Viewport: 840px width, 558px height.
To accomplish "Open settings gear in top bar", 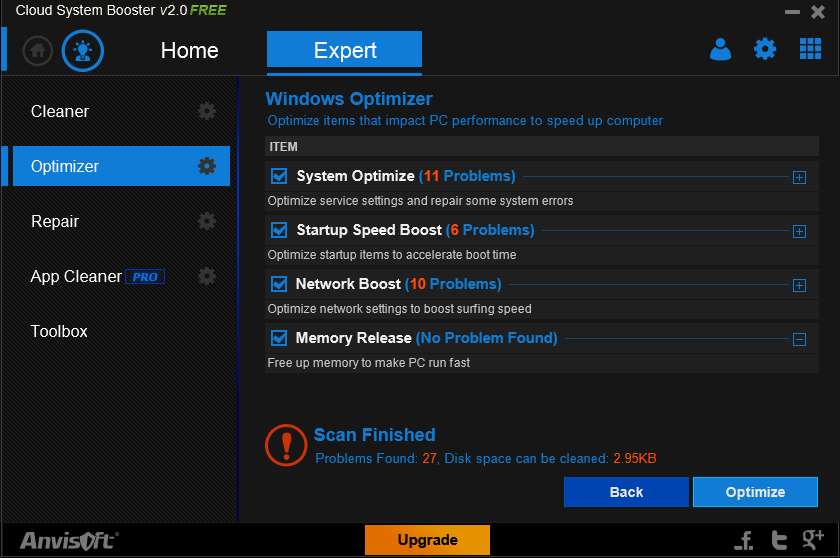I will [x=764, y=49].
